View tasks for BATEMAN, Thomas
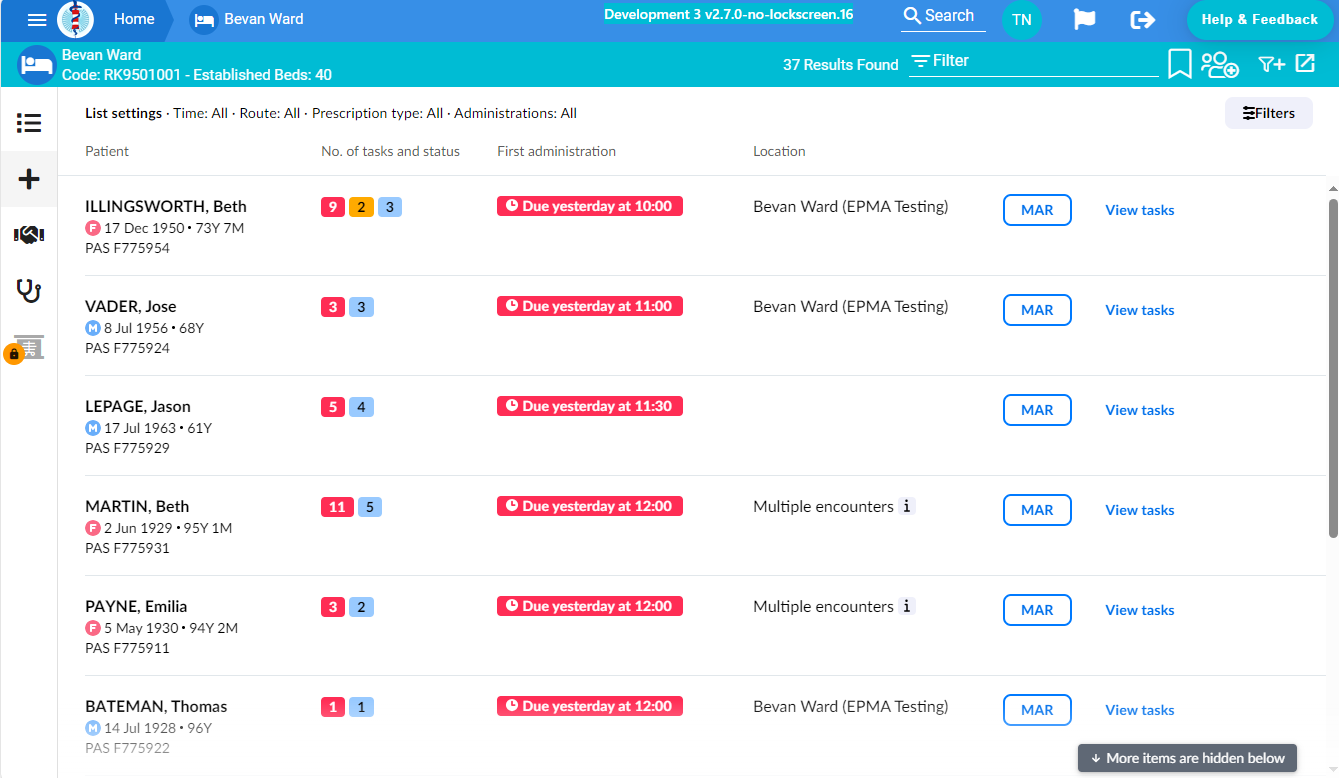This screenshot has height=778, width=1339. click(1139, 710)
